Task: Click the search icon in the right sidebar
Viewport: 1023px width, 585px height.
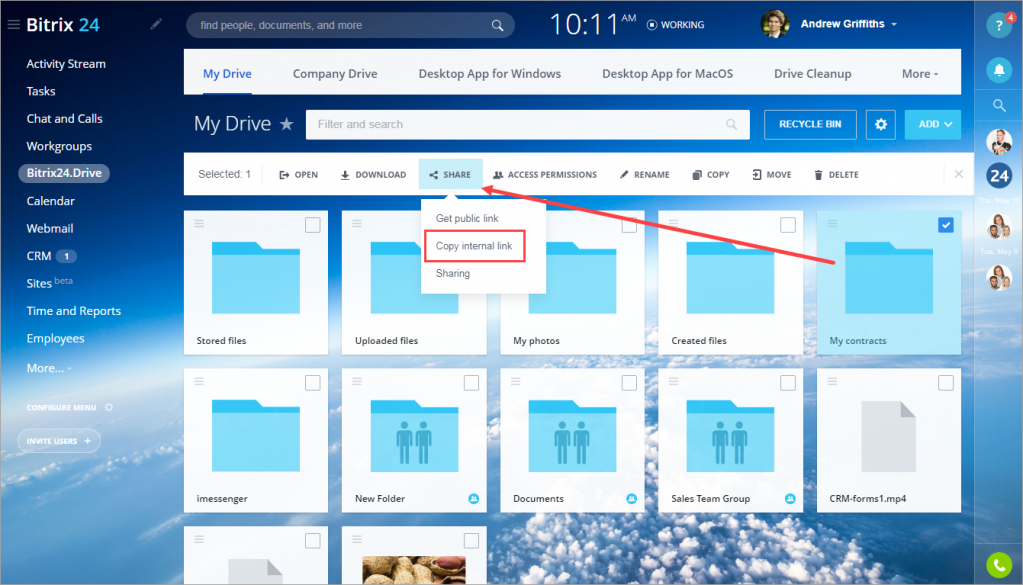Action: pyautogui.click(x=999, y=105)
